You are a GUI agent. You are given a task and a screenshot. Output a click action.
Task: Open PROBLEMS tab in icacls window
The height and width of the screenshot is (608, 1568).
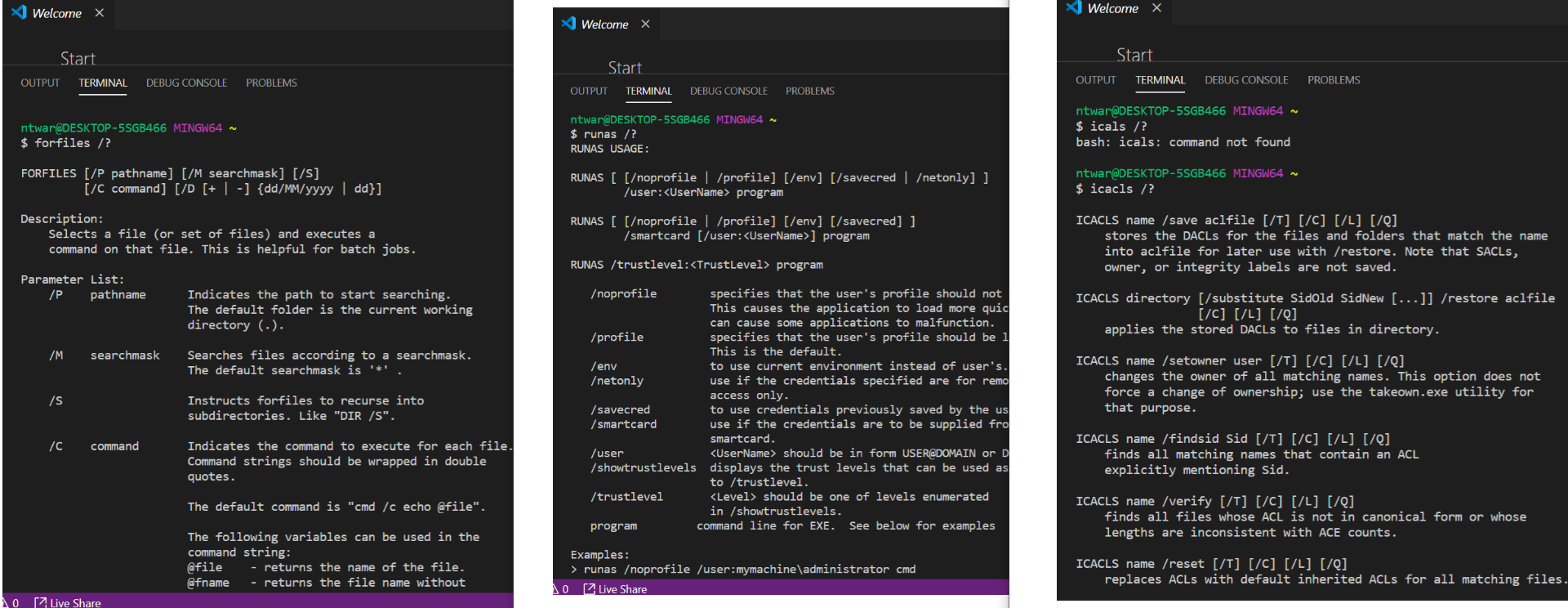(1334, 80)
